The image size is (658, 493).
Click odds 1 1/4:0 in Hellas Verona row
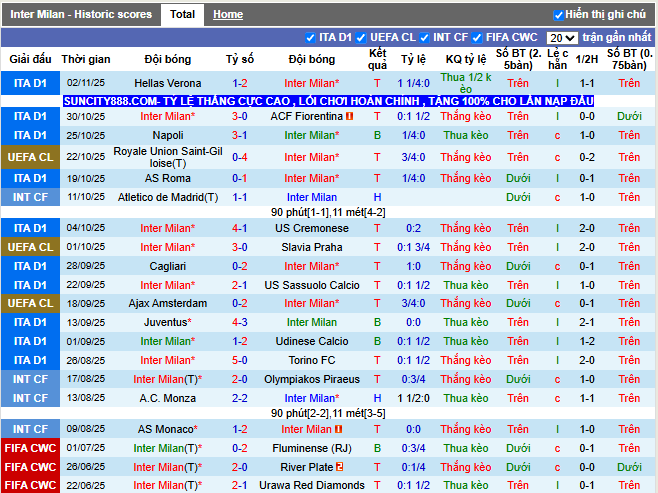click(x=413, y=83)
